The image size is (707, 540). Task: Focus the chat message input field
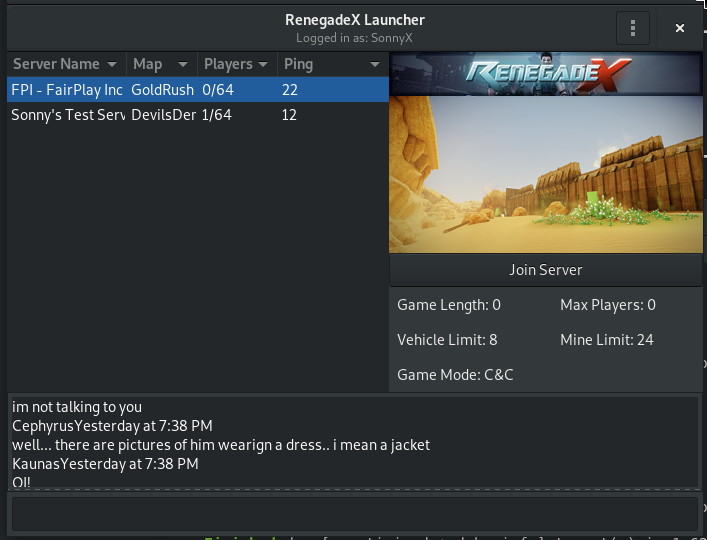point(355,514)
